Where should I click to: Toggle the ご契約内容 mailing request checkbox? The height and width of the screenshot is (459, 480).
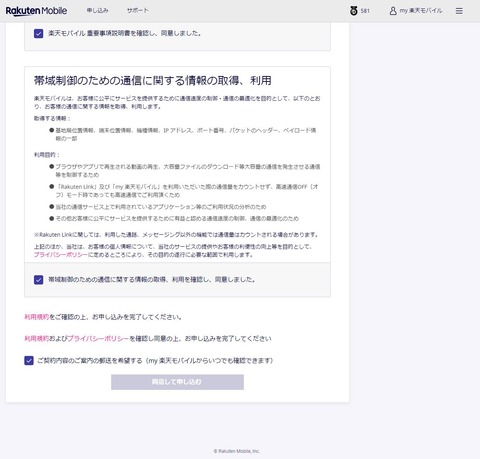pos(29,360)
